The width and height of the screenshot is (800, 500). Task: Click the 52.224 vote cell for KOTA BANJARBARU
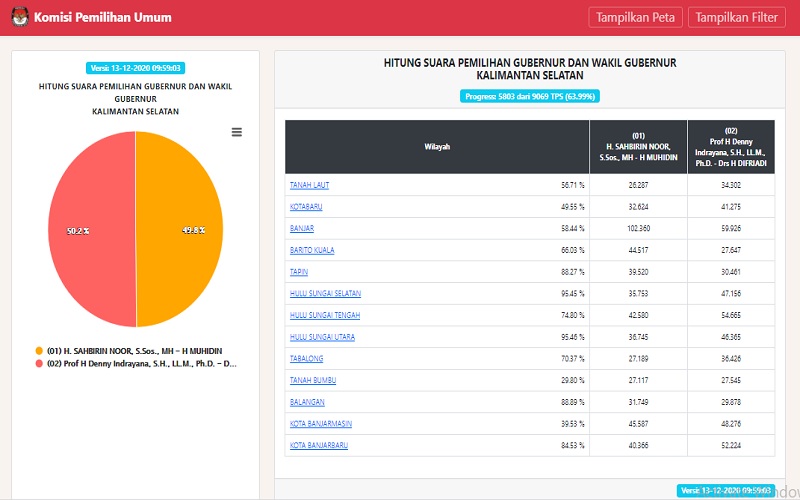pos(731,445)
